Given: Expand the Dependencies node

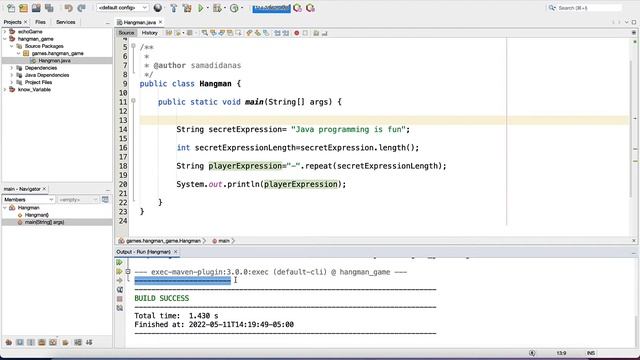Looking at the screenshot, I should (12, 68).
